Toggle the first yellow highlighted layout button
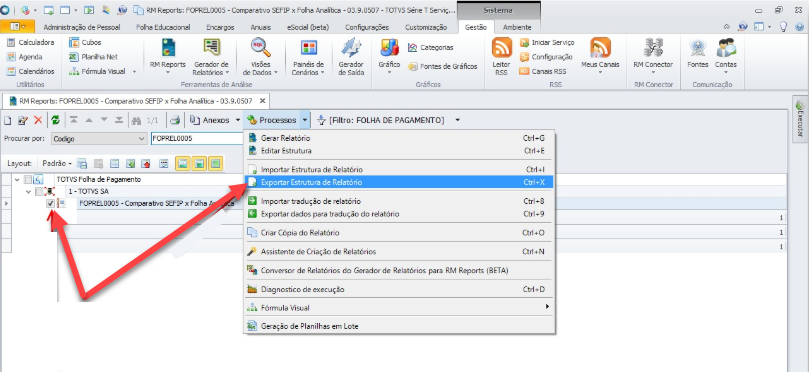The height and width of the screenshot is (372, 809). point(183,164)
